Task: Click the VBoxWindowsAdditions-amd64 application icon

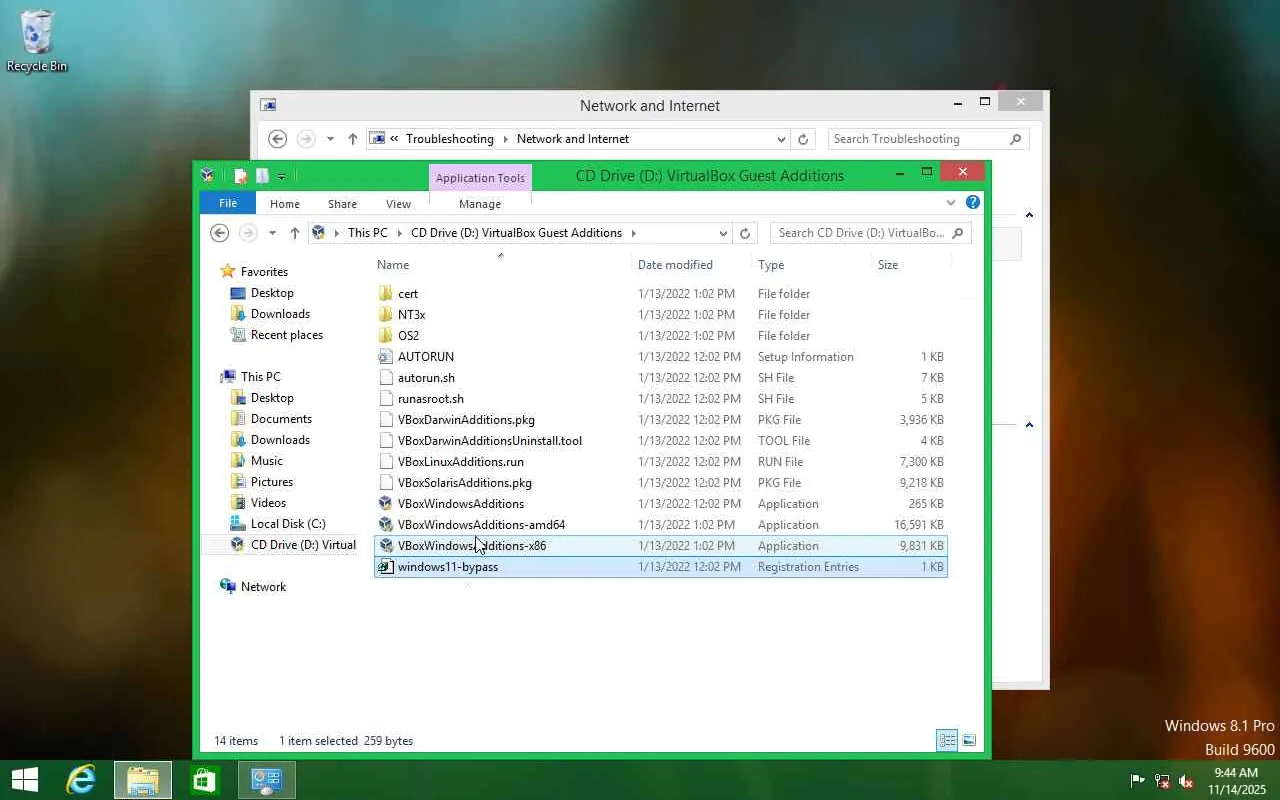Action: [386, 525]
